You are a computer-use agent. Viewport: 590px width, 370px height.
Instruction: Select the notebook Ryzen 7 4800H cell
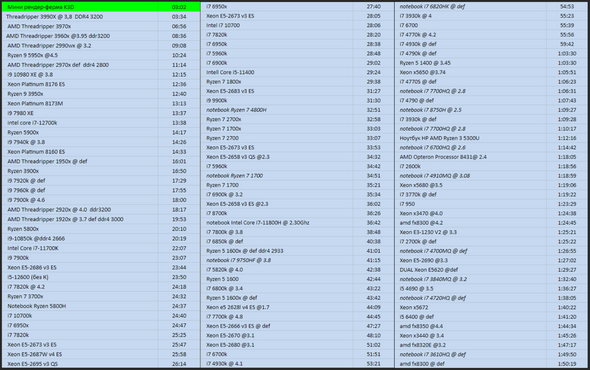tap(277, 110)
